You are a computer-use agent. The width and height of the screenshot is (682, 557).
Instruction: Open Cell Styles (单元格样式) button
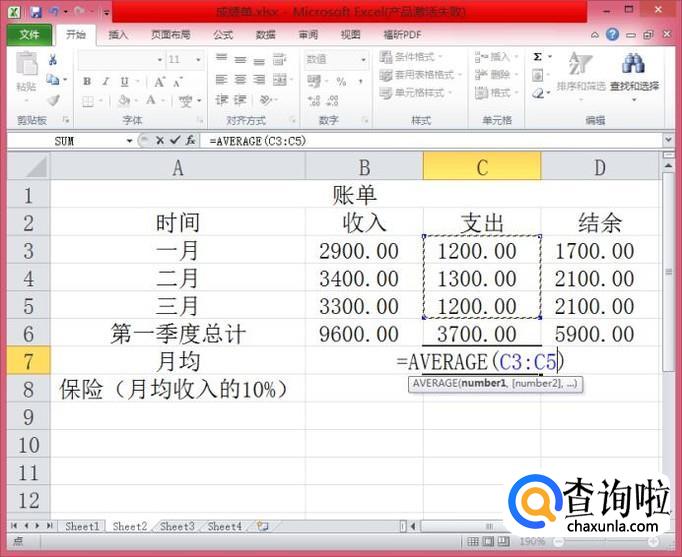pos(415,93)
